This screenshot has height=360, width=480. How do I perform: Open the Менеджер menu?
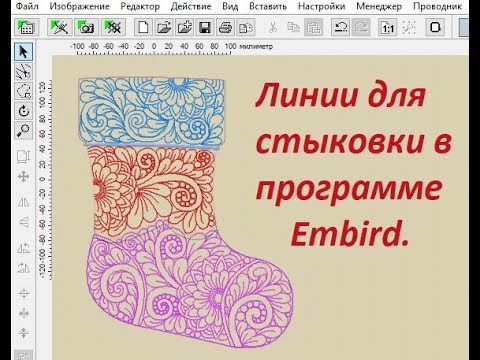379,6
